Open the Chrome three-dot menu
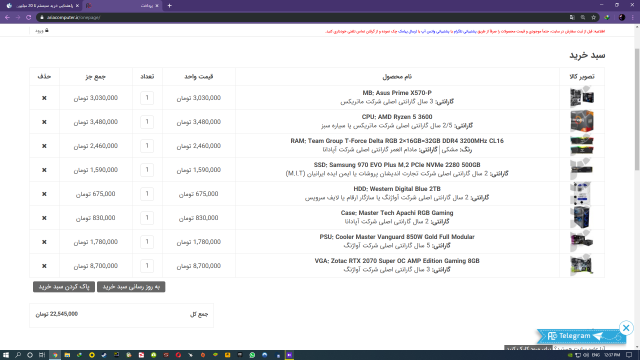 click(x=633, y=17)
